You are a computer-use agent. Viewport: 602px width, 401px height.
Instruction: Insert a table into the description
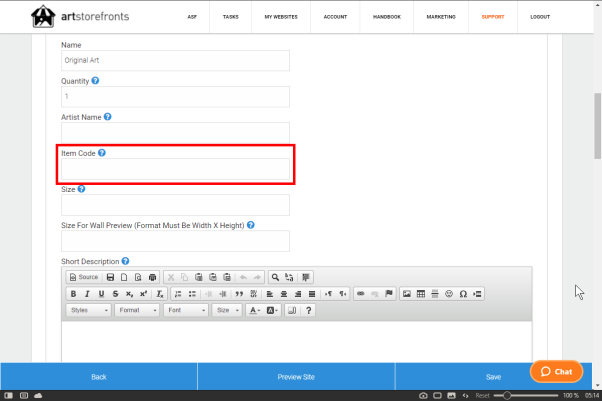click(x=420, y=294)
